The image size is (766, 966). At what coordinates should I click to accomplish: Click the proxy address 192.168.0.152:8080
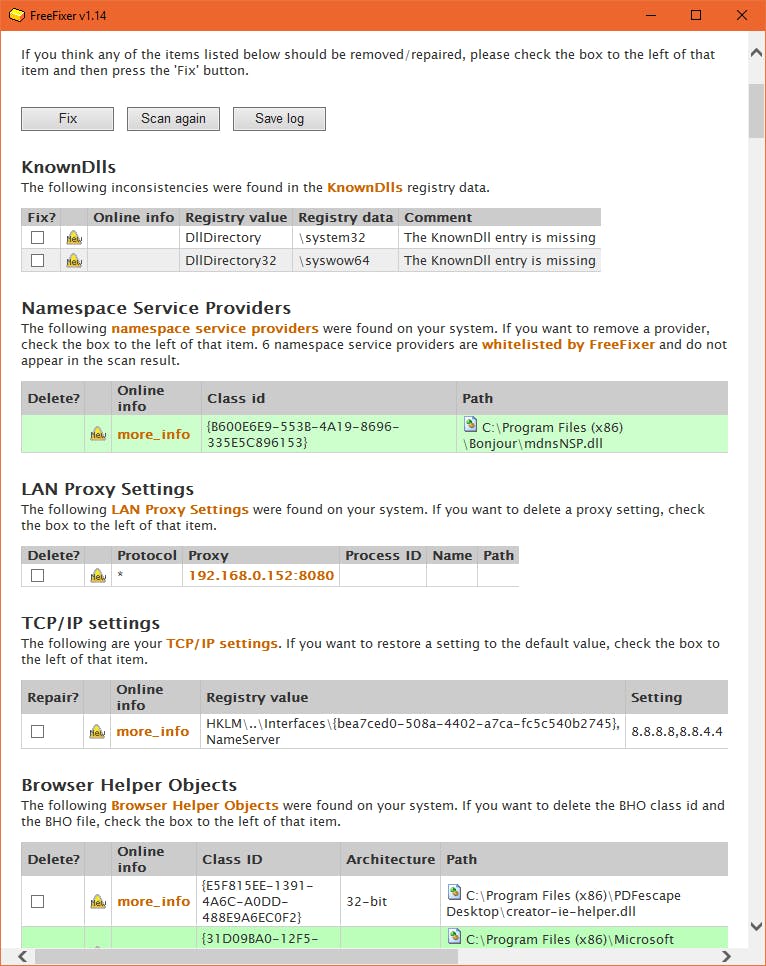(x=261, y=575)
